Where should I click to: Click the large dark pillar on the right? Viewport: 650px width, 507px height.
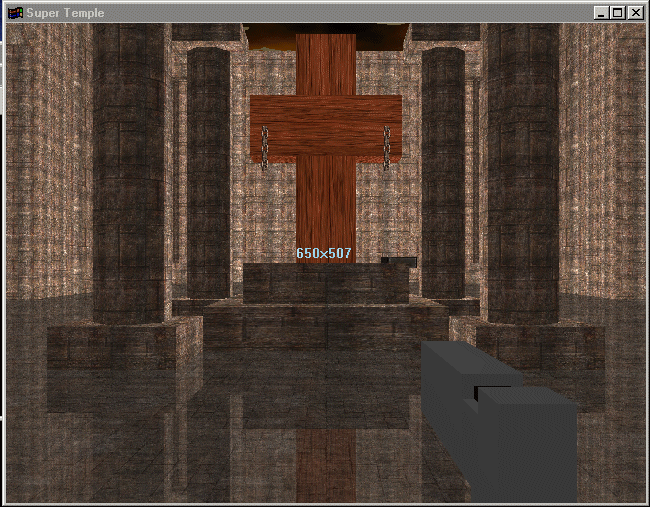522,170
